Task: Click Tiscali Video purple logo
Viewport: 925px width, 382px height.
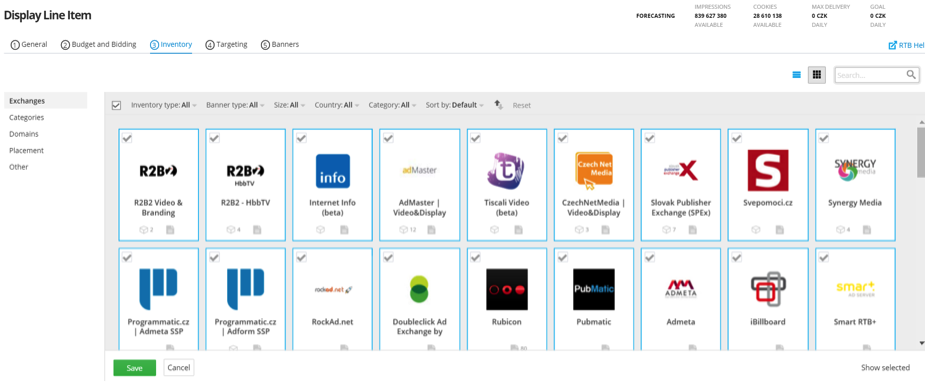Action: (506, 171)
